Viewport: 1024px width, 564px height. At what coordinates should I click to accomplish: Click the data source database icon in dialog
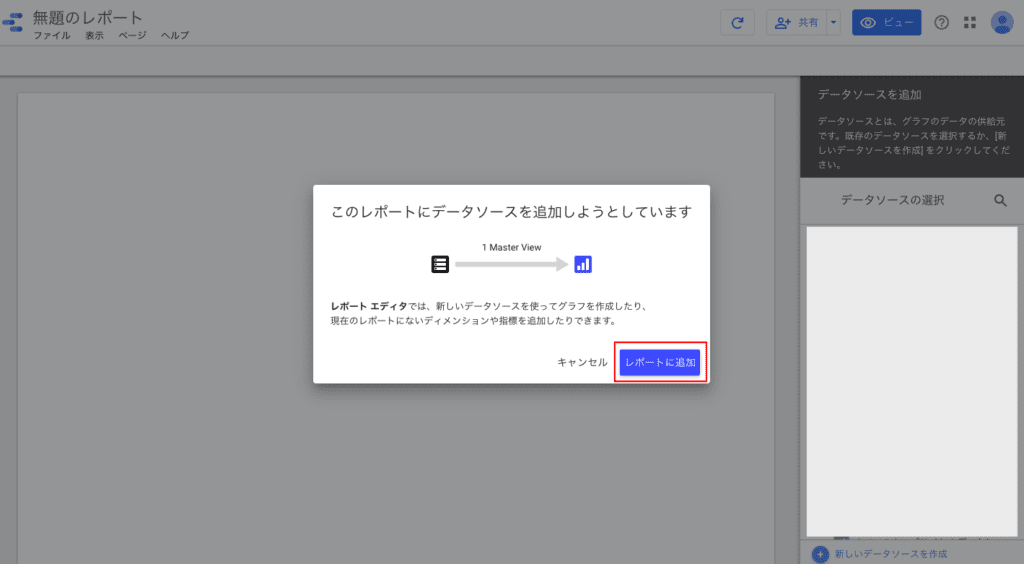[x=440, y=264]
